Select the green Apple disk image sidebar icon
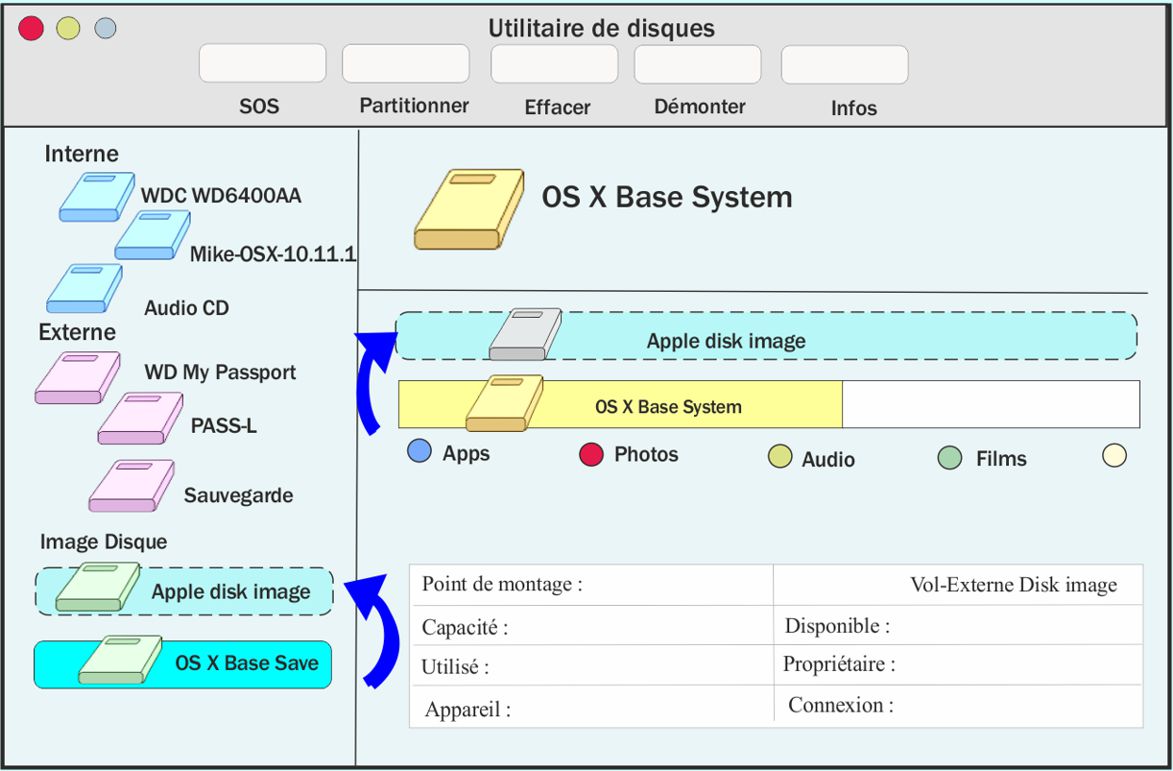The height and width of the screenshot is (771, 1173). (98, 587)
